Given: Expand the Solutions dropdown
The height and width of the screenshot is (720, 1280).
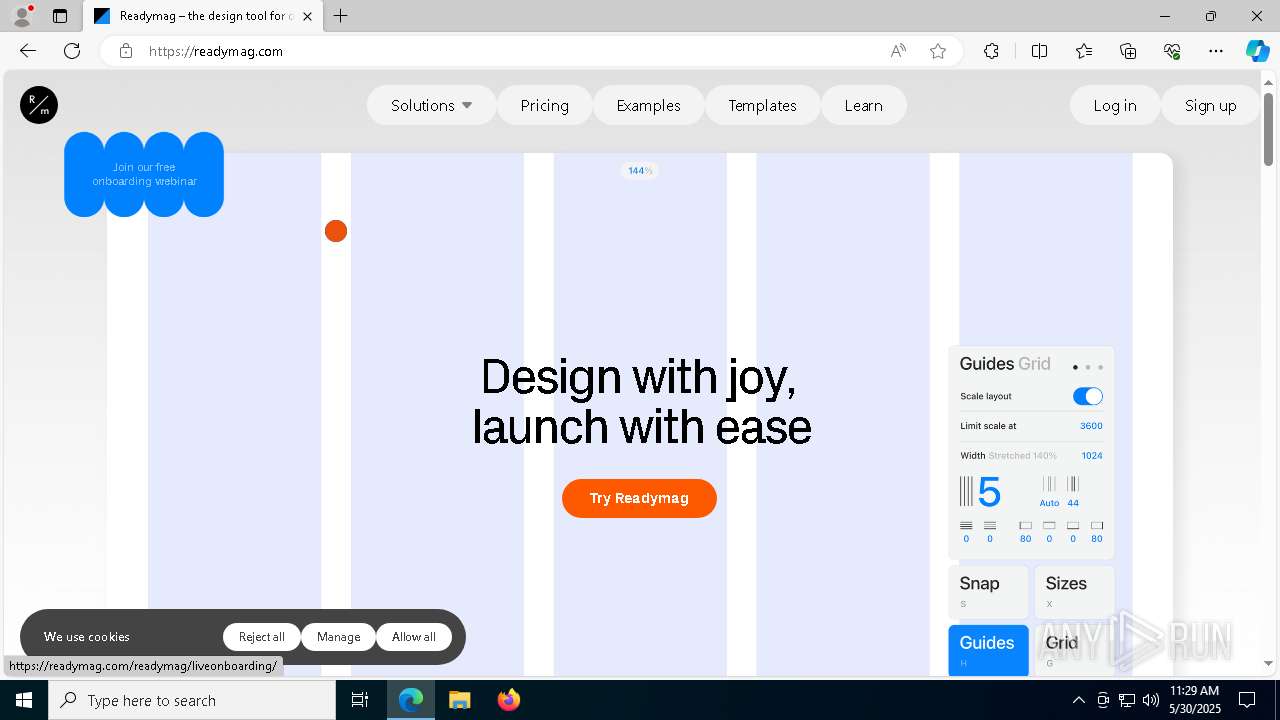Looking at the screenshot, I should [x=432, y=105].
